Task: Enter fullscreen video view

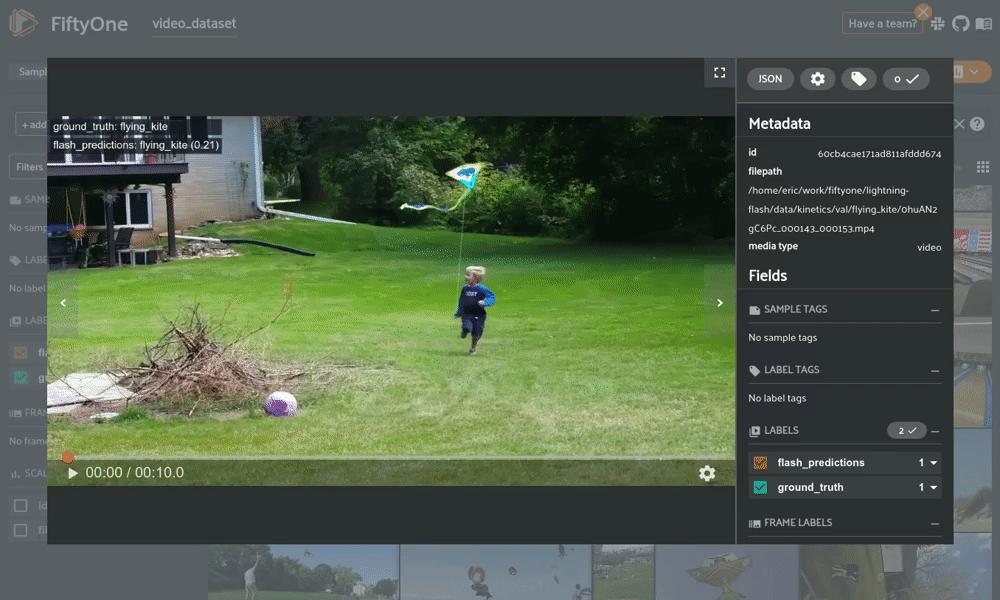Action: 719,73
